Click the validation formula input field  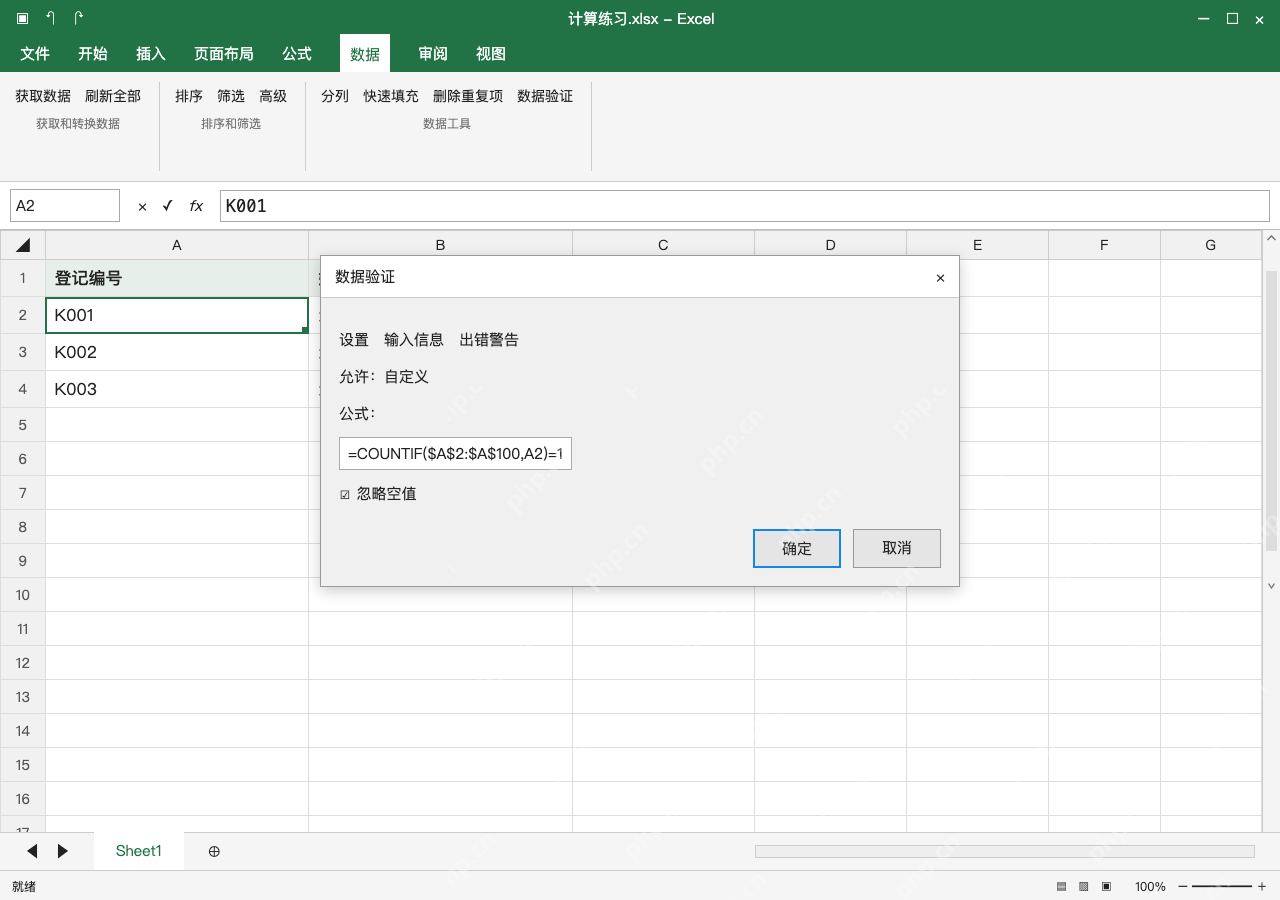coord(455,453)
